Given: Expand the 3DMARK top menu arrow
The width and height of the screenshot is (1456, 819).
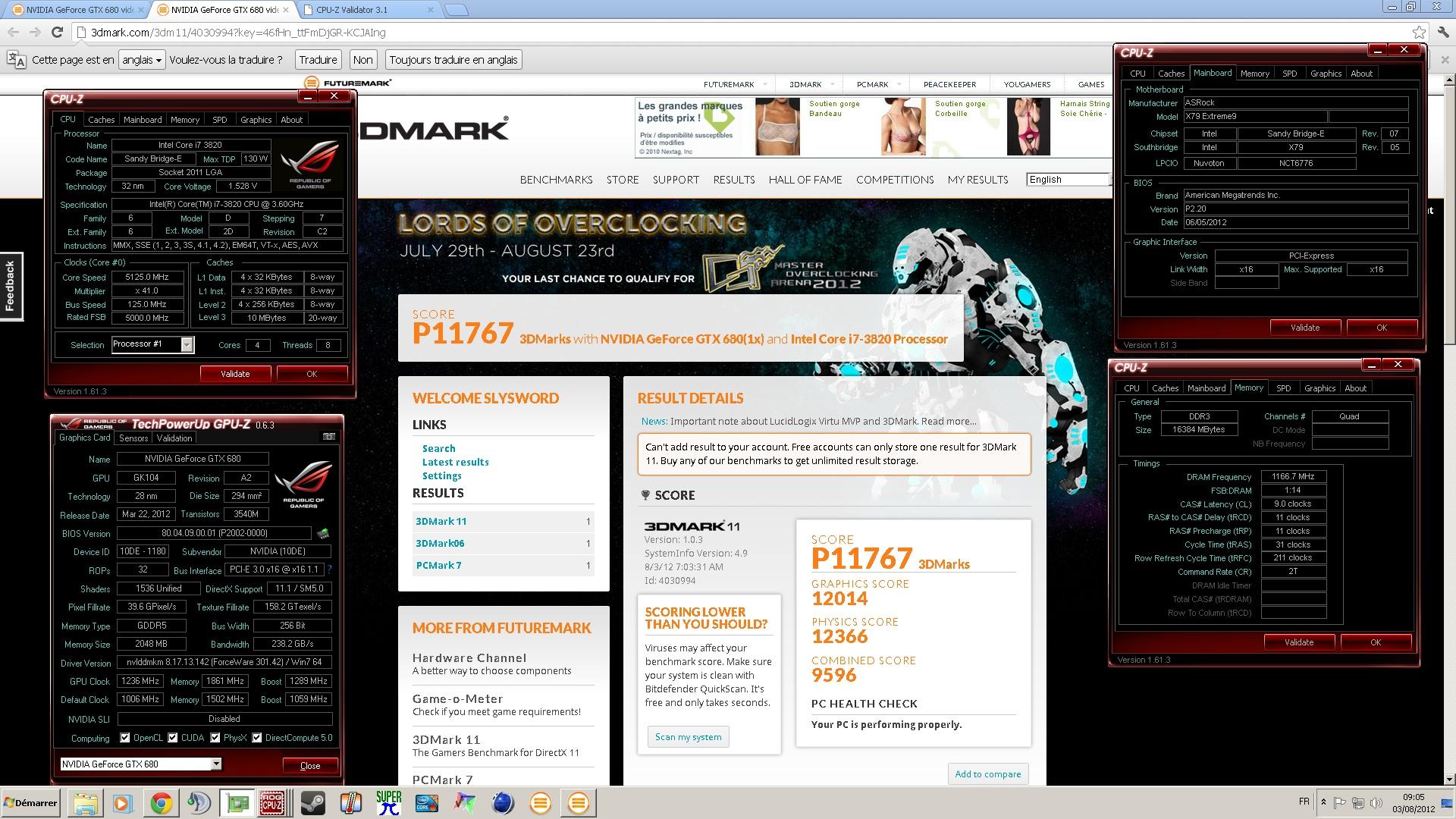Looking at the screenshot, I should pyautogui.click(x=833, y=84).
